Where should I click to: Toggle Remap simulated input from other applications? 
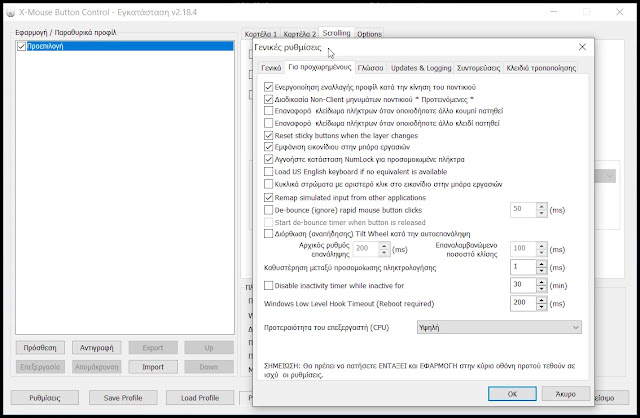coord(268,198)
